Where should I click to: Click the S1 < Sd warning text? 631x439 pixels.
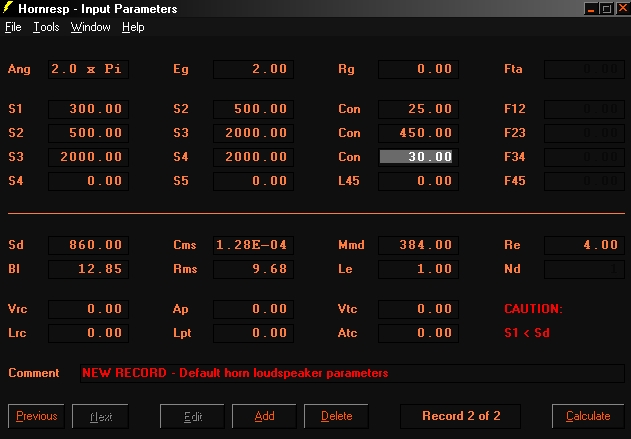point(527,333)
